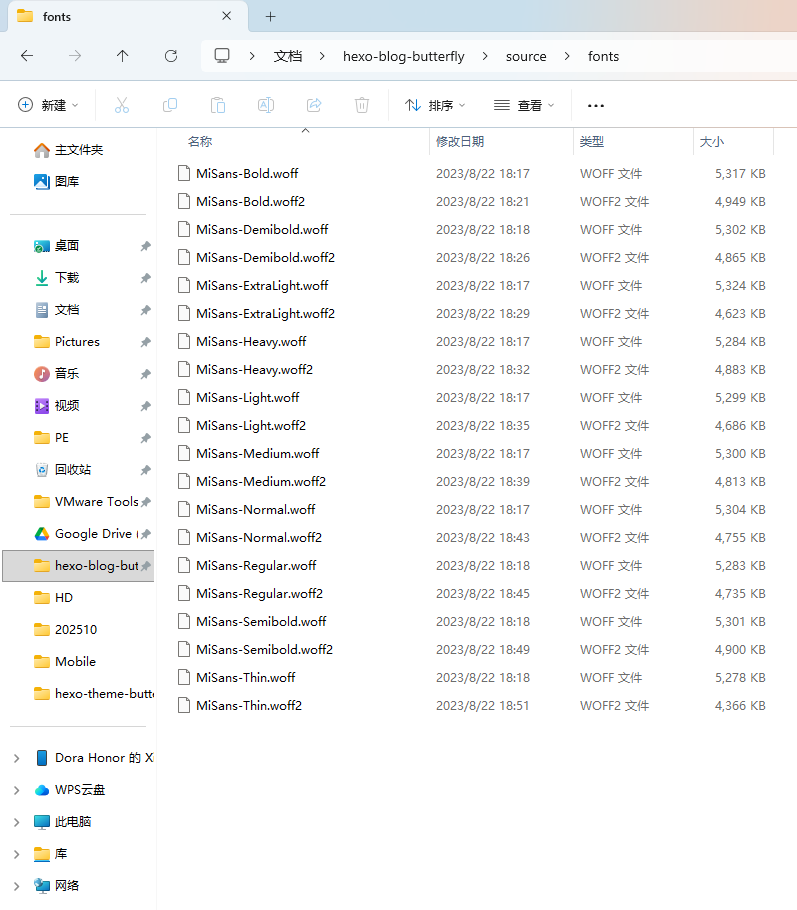
Task: Select file MiSans-Normal.woff2
Action: [x=259, y=537]
